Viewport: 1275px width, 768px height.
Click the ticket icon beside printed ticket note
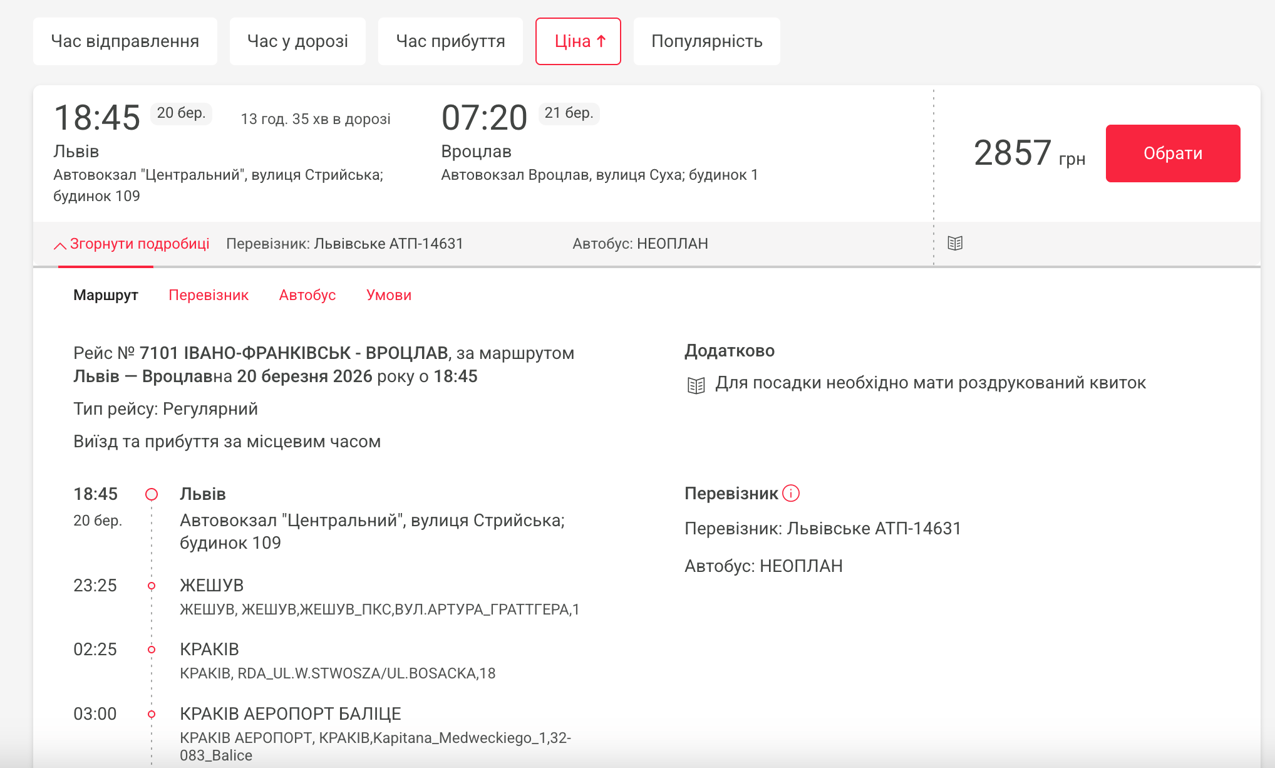[696, 385]
